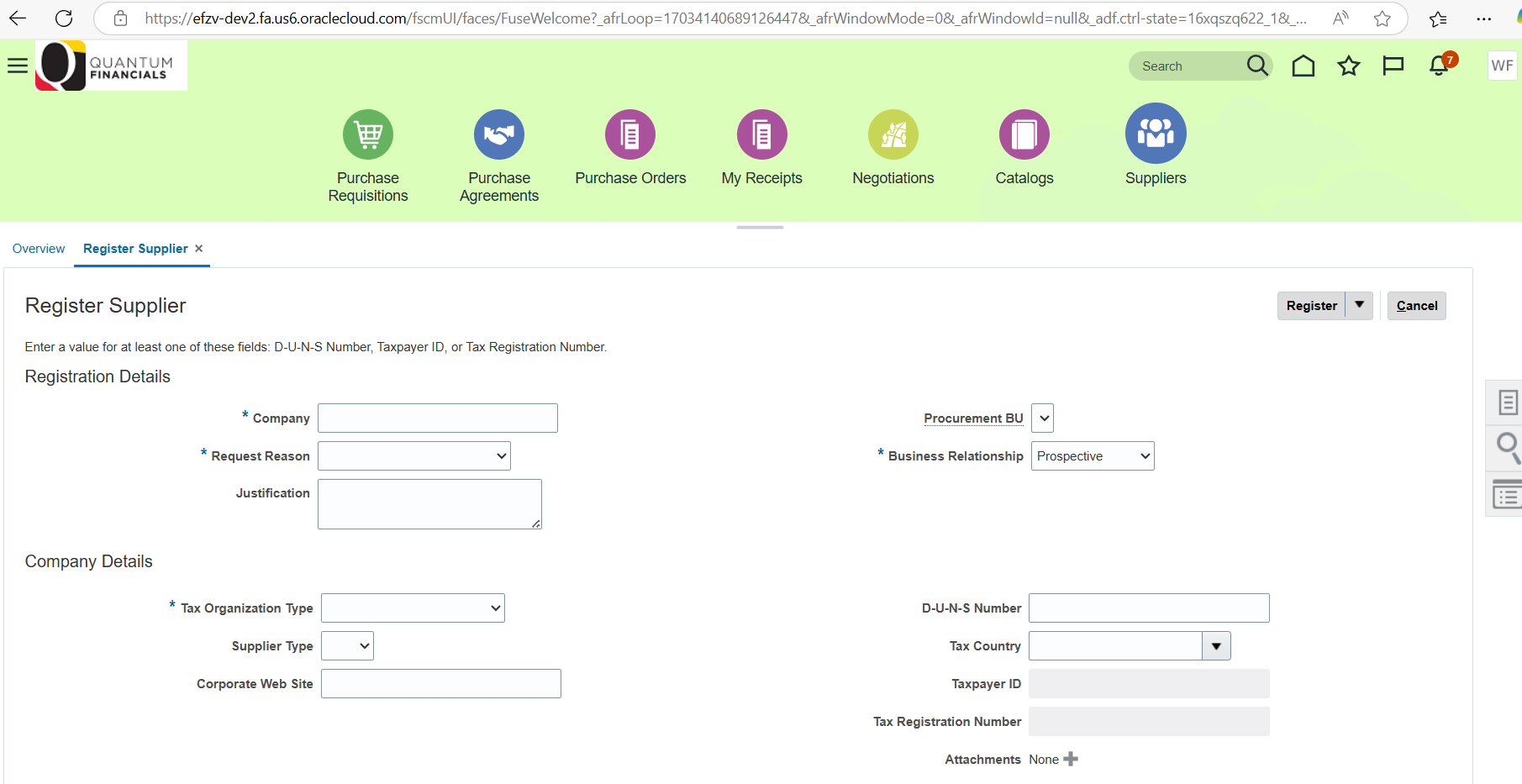Screen dimensions: 1522x784
Task: Go to the Home icon
Action: tap(1303, 66)
